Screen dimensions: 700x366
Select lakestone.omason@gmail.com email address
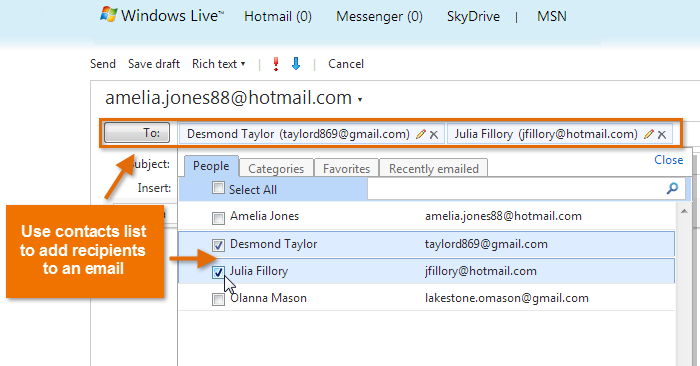(507, 298)
